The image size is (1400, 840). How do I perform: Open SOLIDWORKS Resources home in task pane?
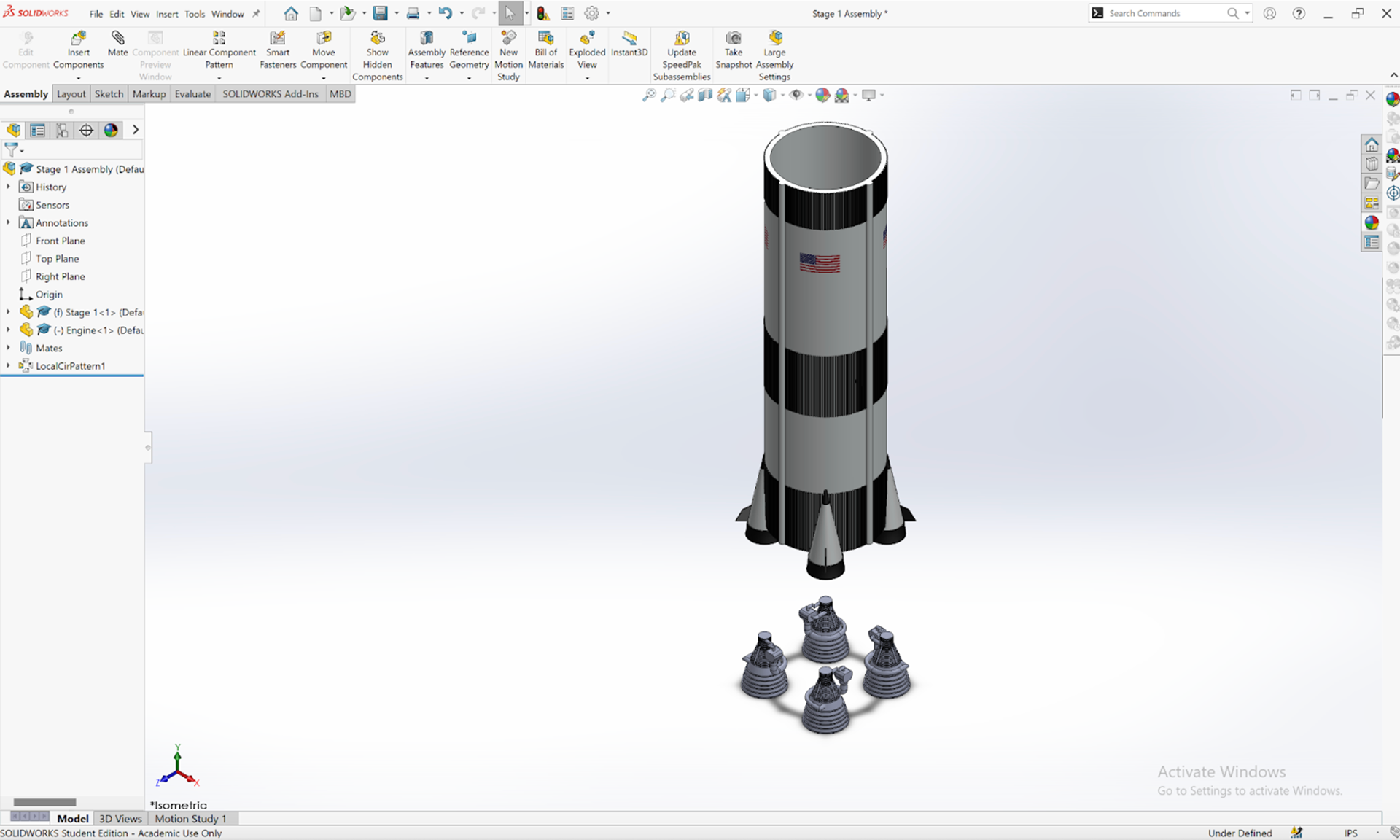tap(1372, 144)
